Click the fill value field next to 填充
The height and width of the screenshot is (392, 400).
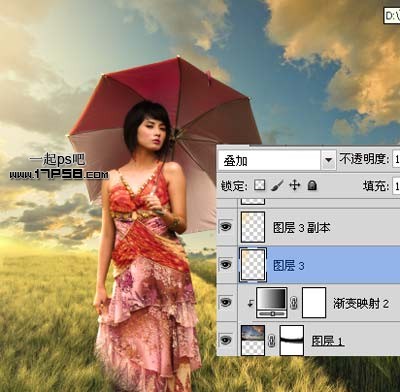[396, 186]
